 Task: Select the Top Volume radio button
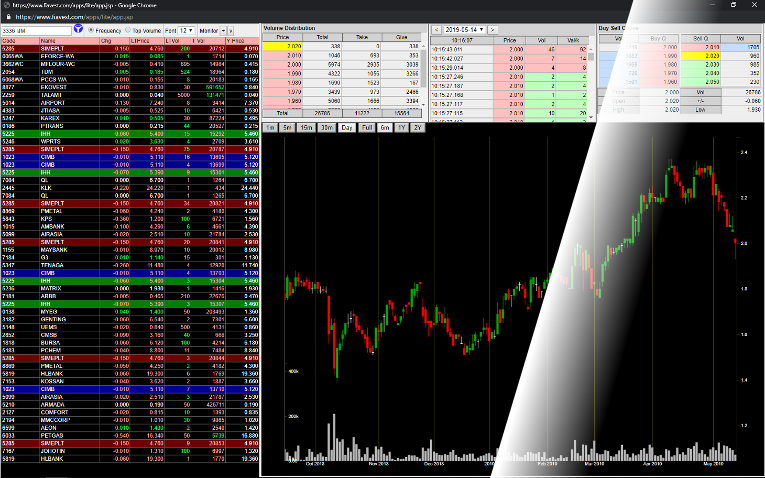(x=128, y=30)
